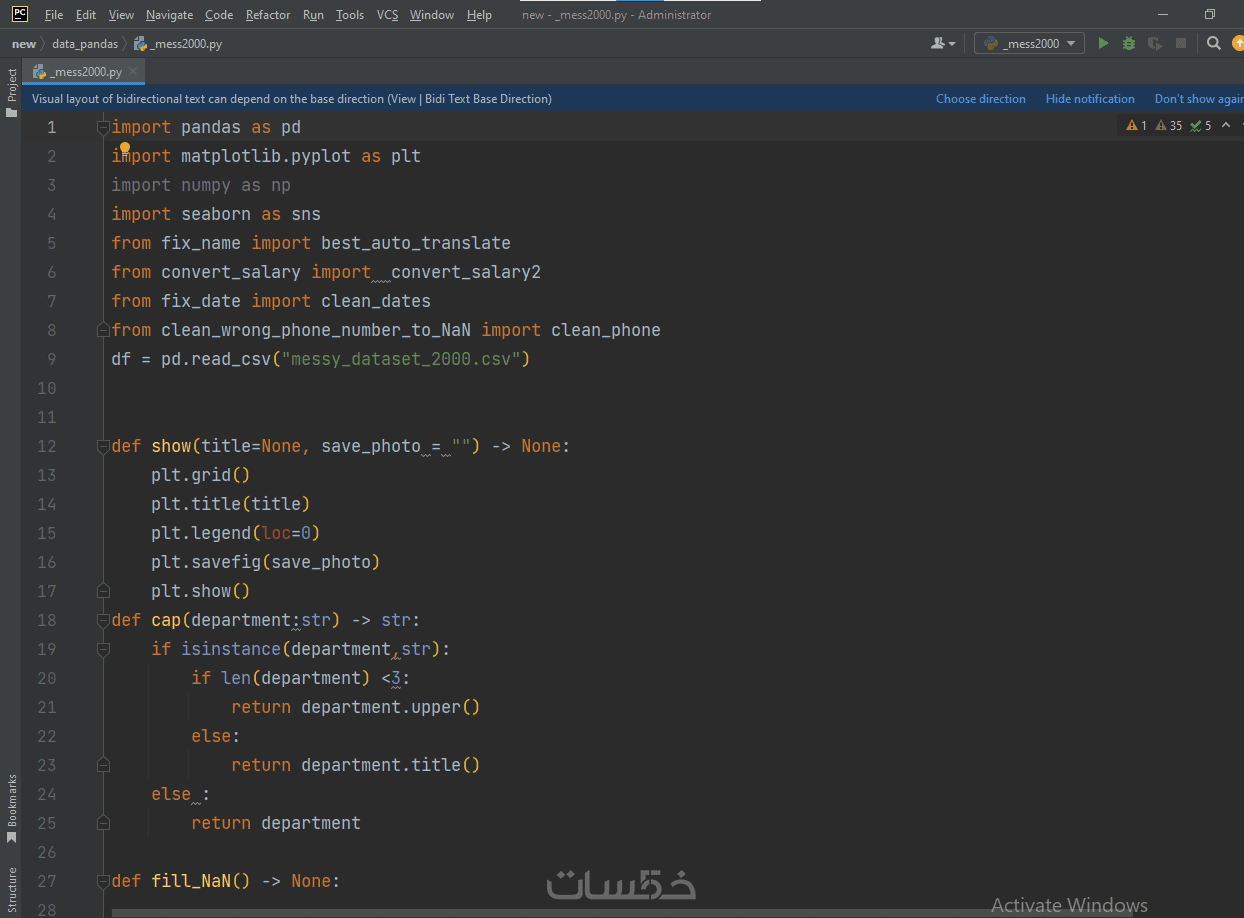
Task: Click best_auto_translate on line 5
Action: point(416,243)
